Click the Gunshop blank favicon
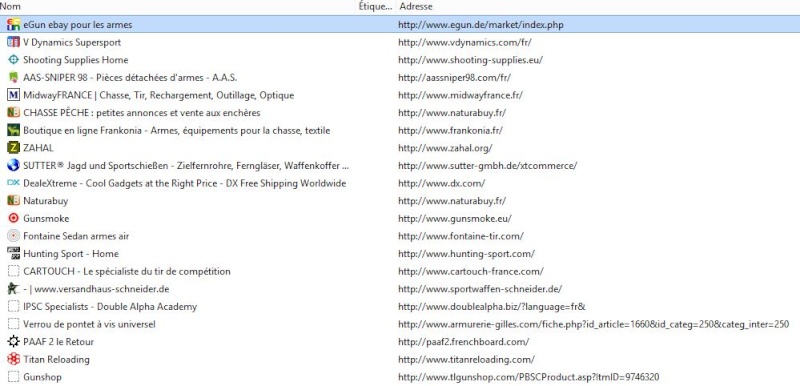The image size is (800, 386). pos(14,377)
